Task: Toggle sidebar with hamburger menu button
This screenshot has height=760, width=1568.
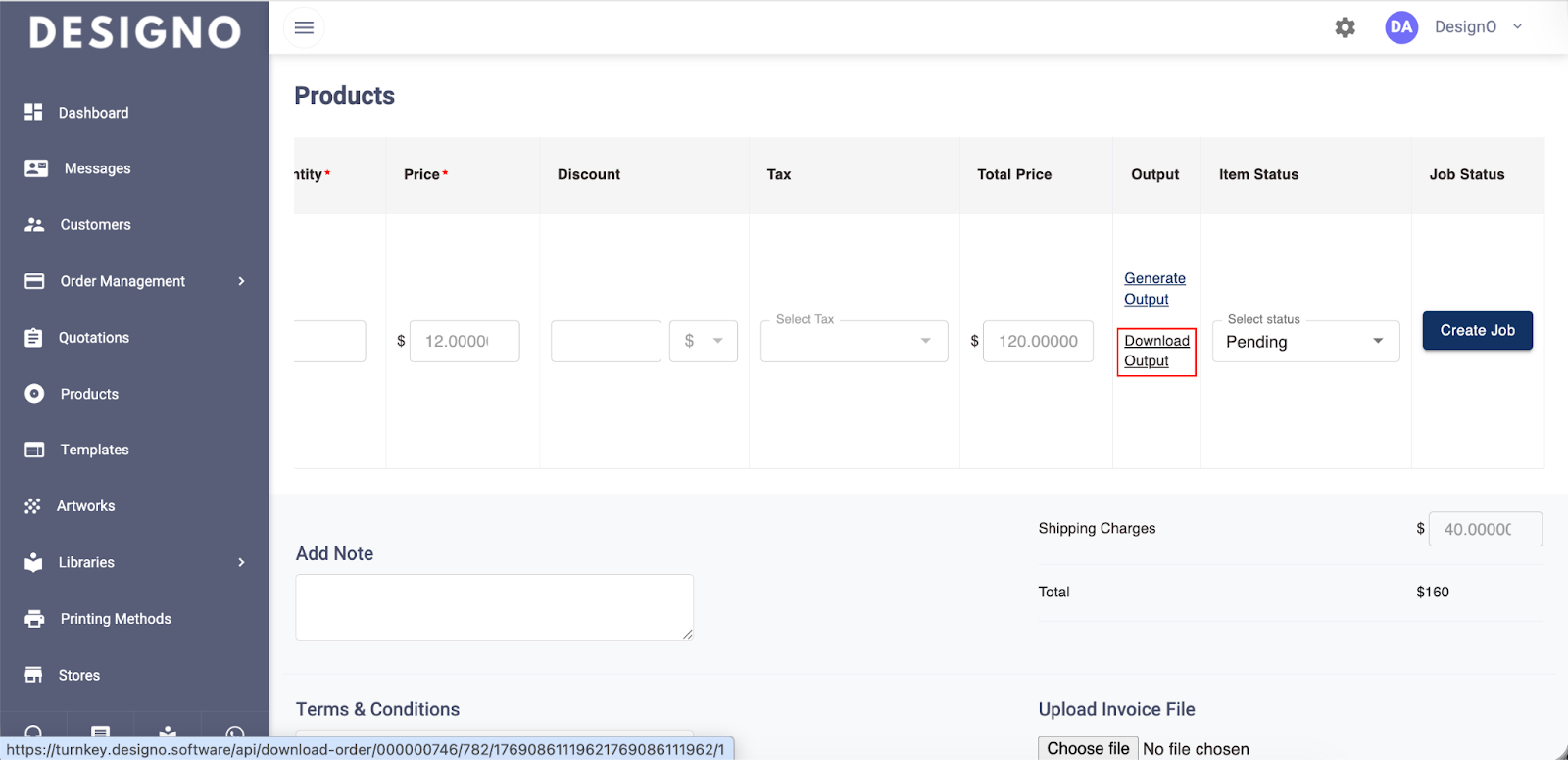Action: click(304, 27)
